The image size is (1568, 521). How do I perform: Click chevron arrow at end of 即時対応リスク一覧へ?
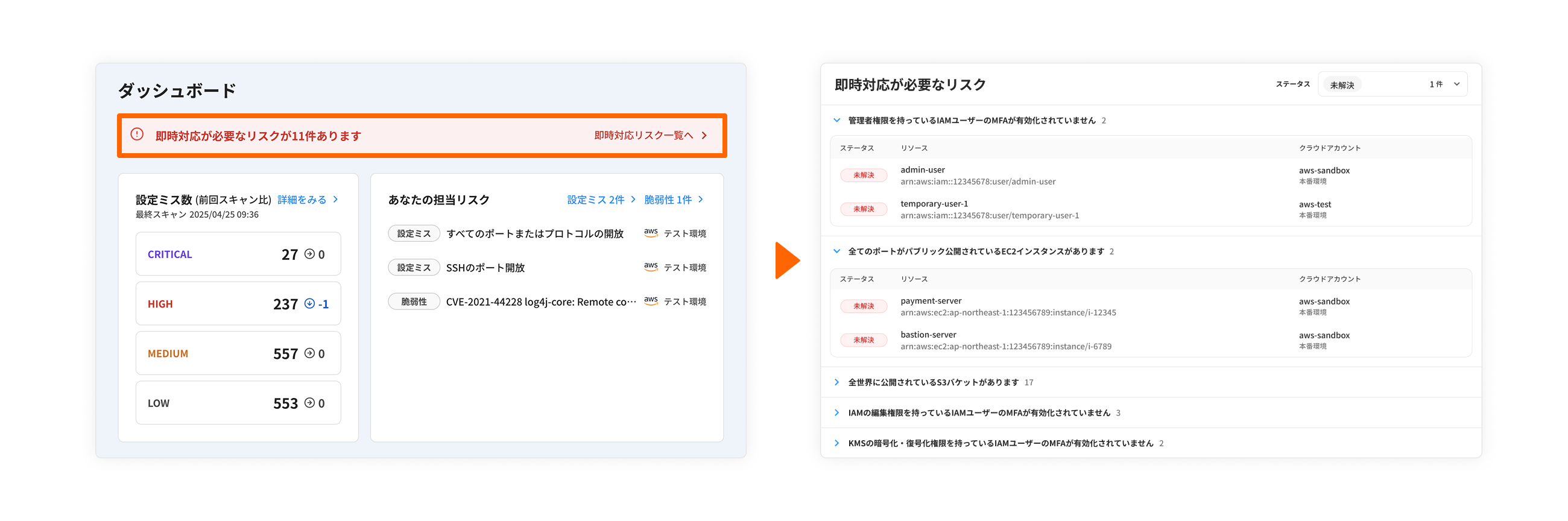(704, 135)
